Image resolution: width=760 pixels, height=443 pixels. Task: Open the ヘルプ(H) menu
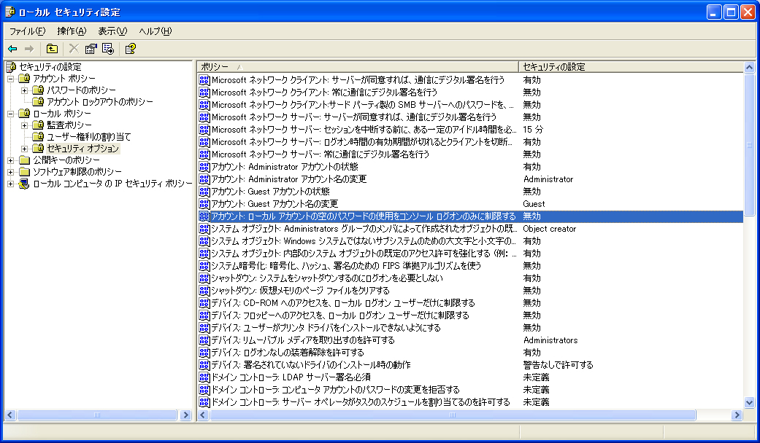155,31
